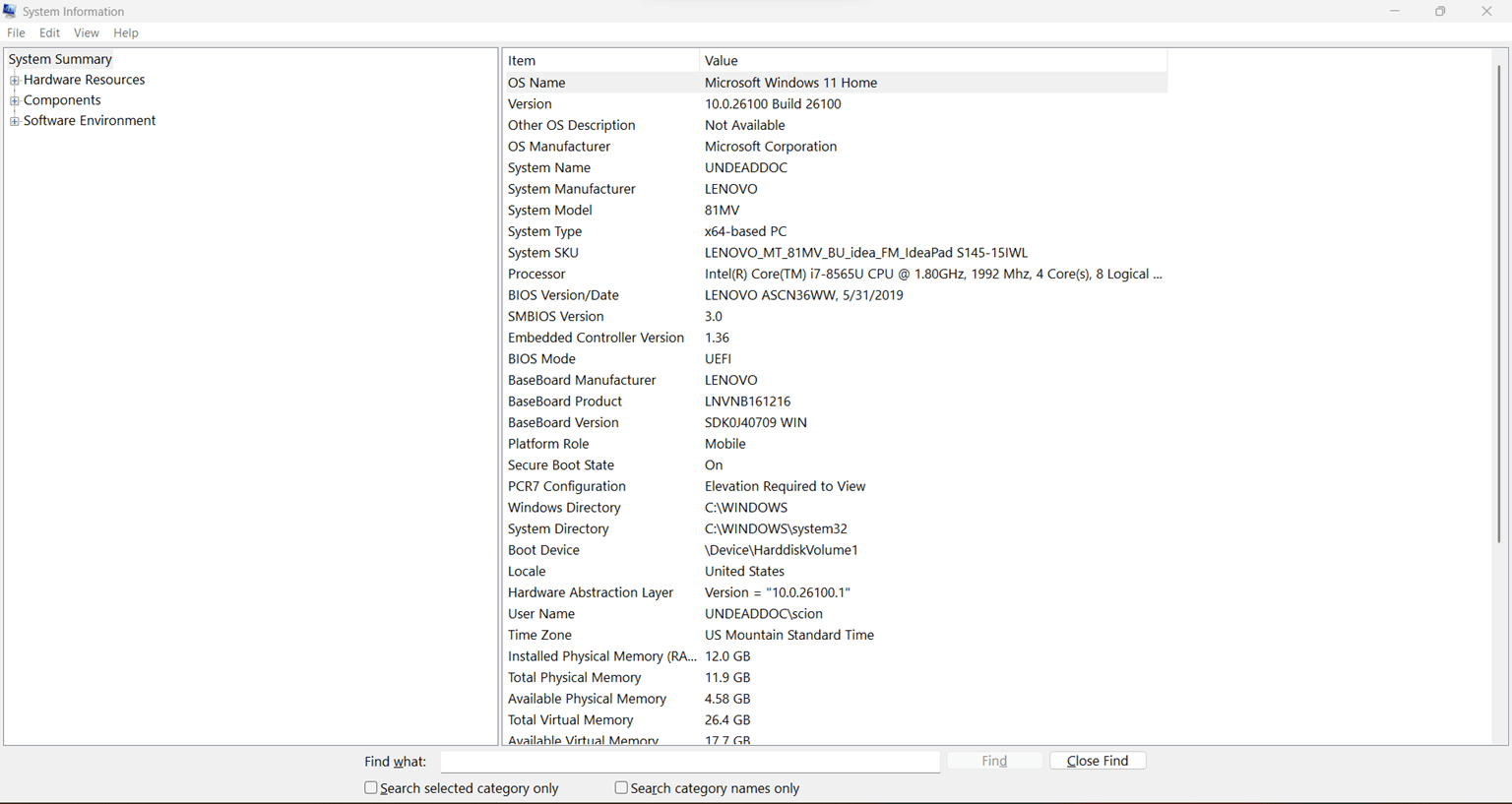The width and height of the screenshot is (1512, 804).
Task: Enable Search selected category only checkbox
Action: [x=371, y=788]
